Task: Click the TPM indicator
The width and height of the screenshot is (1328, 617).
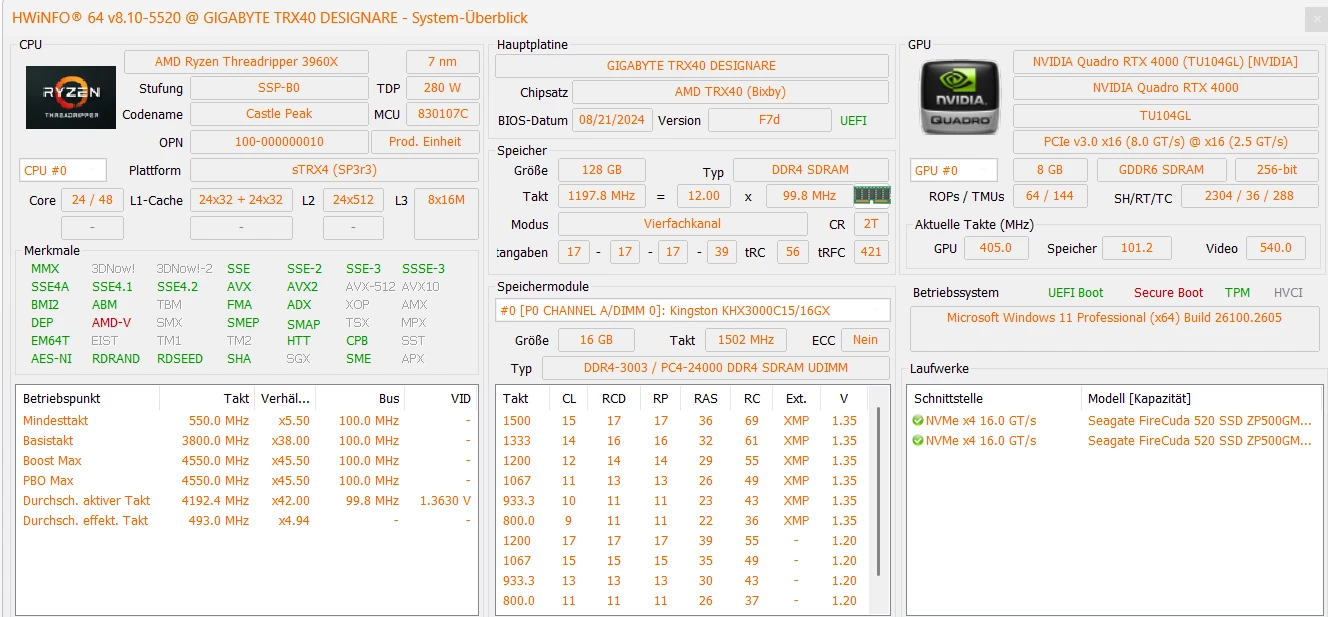Action: click(x=1237, y=293)
